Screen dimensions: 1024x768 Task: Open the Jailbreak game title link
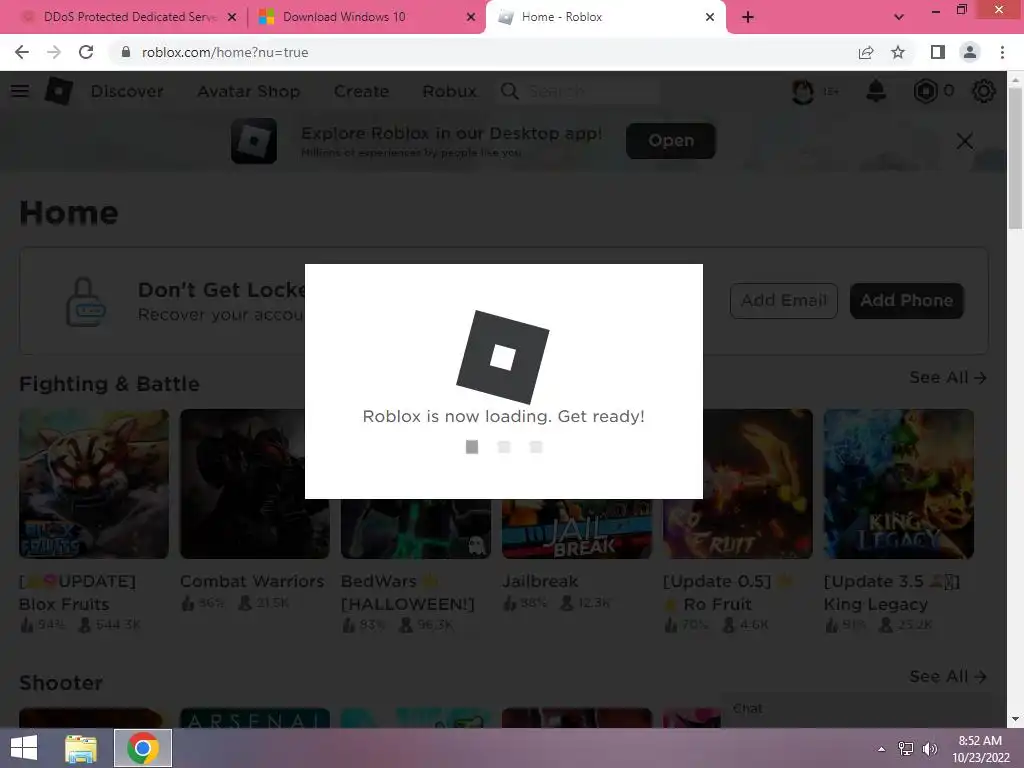[x=540, y=581]
